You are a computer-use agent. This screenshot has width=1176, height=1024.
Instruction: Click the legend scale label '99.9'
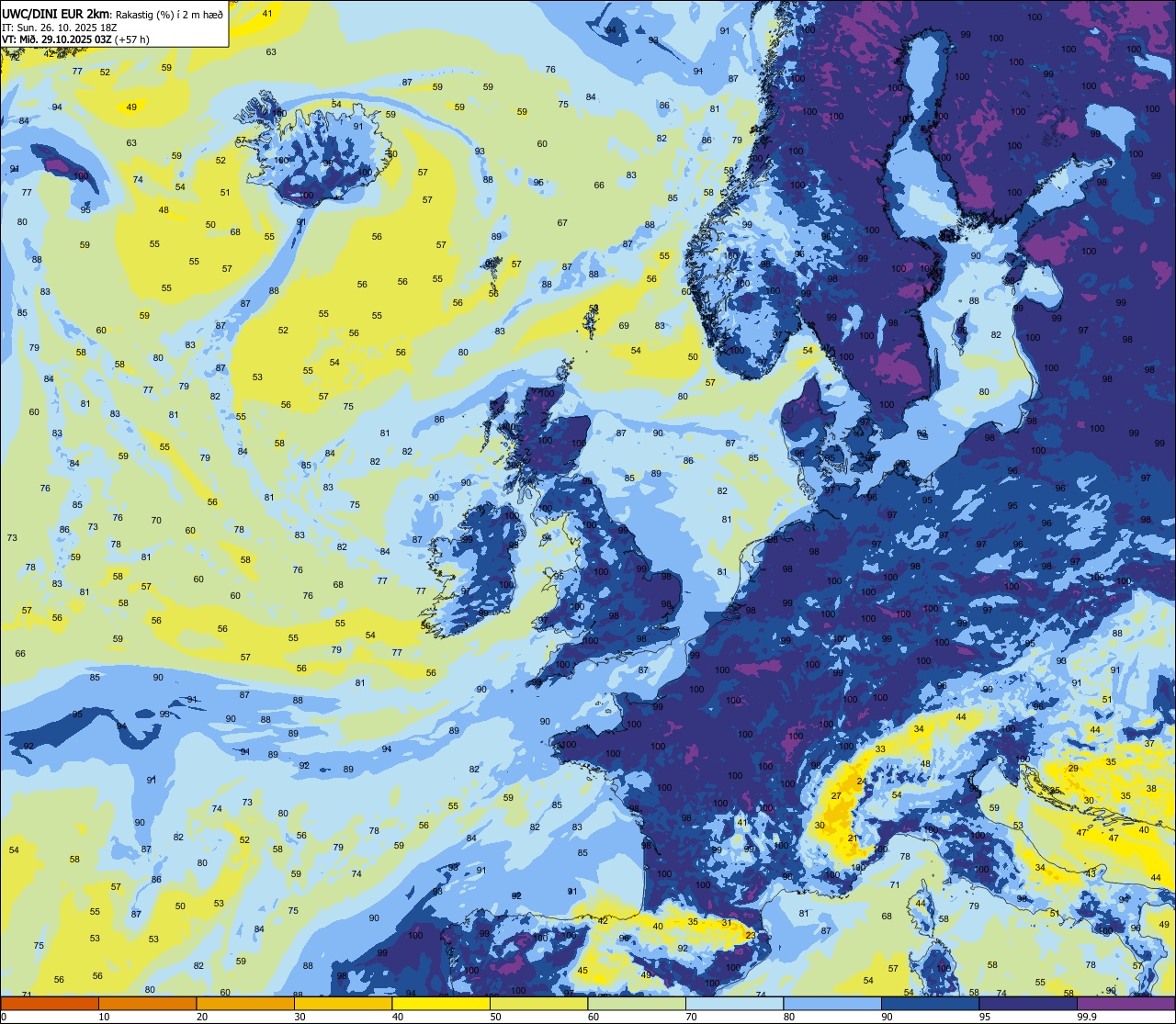(1086, 1017)
